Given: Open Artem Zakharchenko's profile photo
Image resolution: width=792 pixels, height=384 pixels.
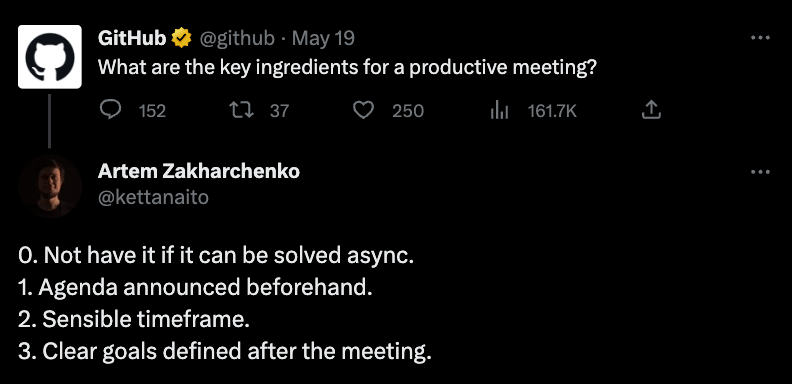Looking at the screenshot, I should click(50, 186).
